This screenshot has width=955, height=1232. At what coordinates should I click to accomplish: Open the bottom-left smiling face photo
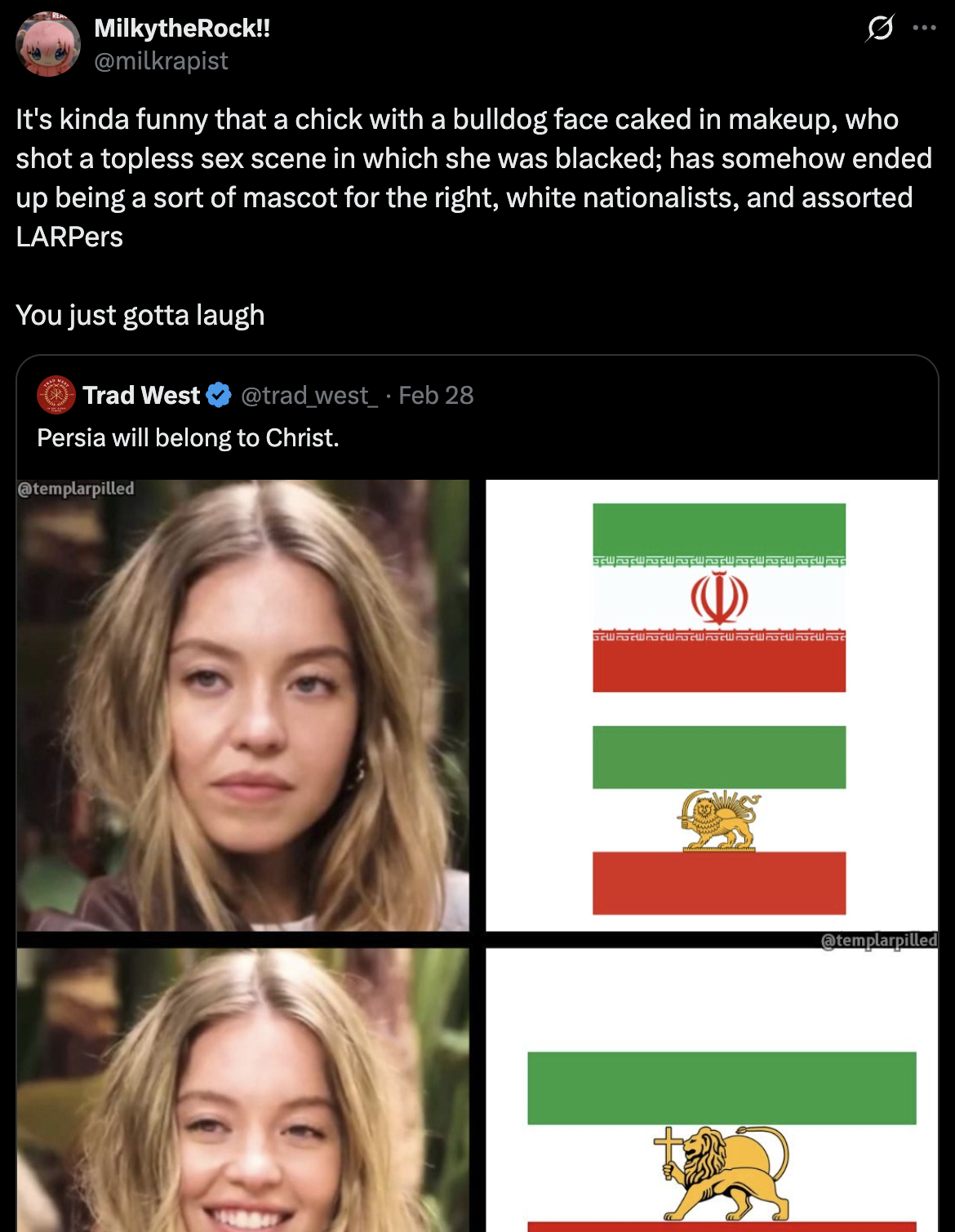click(243, 1090)
